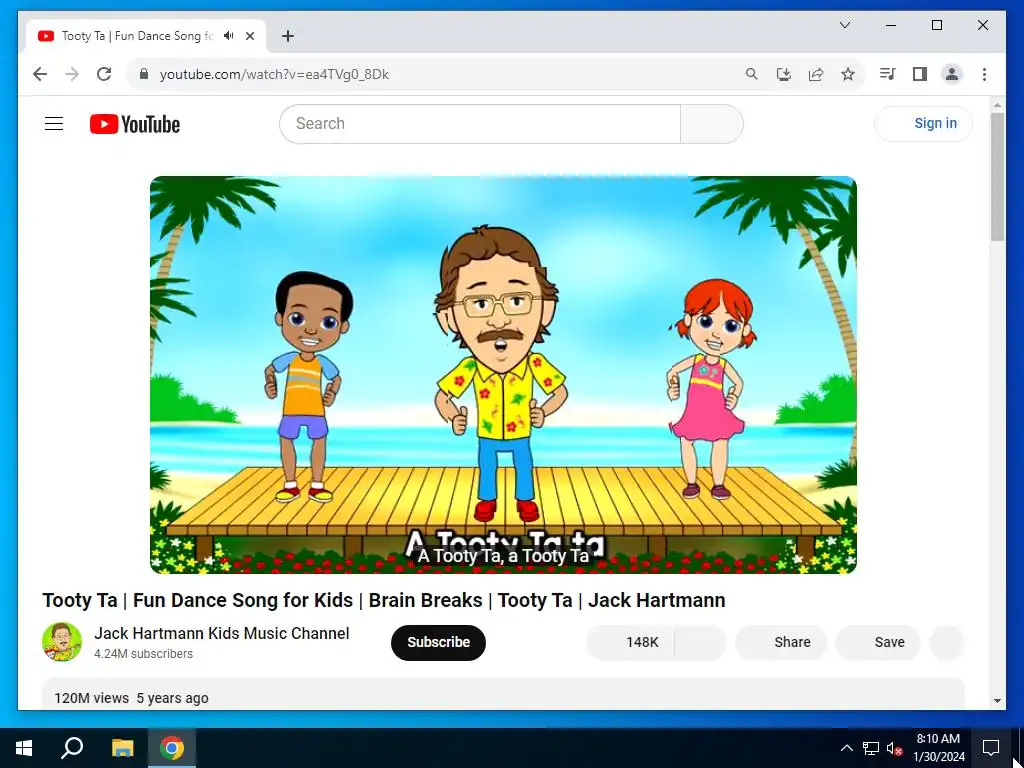Click the install app icon in address bar
Image resolution: width=1024 pixels, height=768 pixels.
(784, 74)
